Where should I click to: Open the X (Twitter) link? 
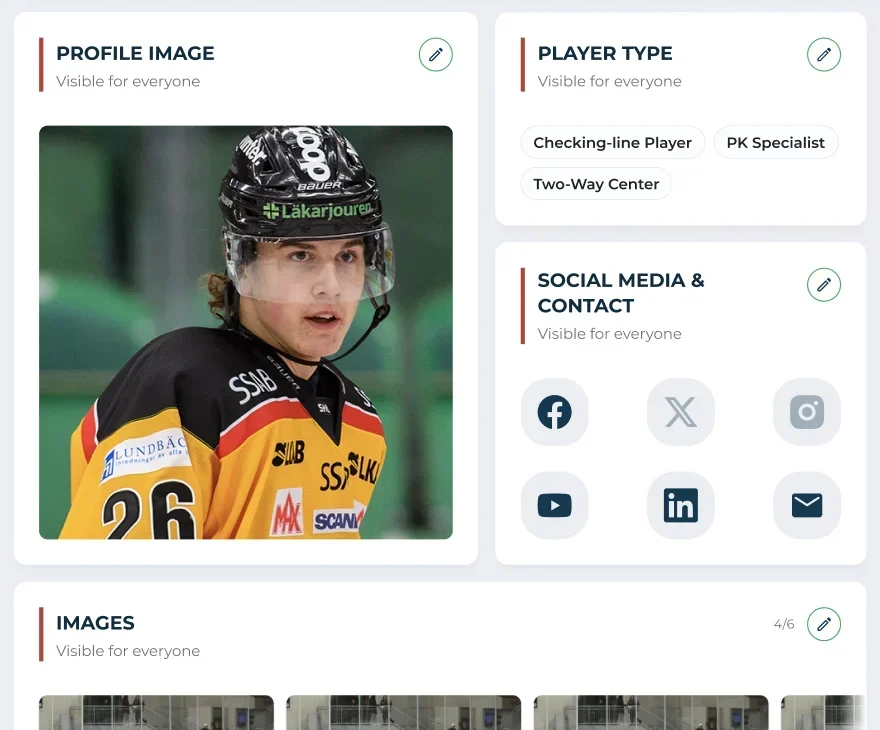pyautogui.click(x=681, y=412)
